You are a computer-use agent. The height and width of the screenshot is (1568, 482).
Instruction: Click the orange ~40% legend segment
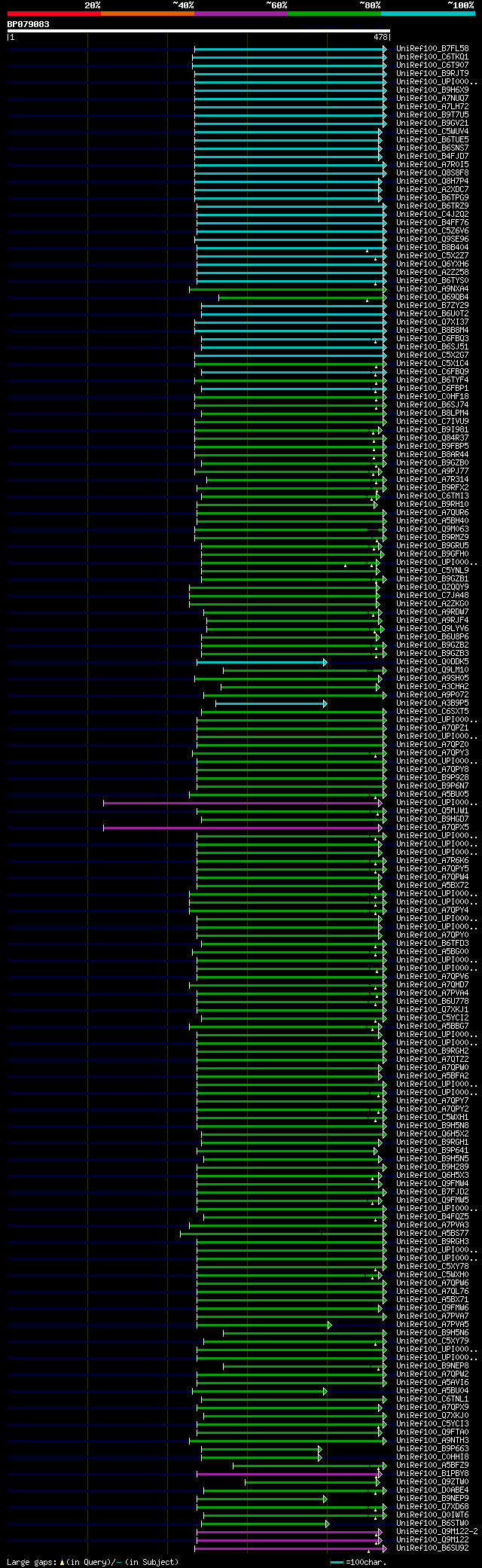(x=148, y=14)
